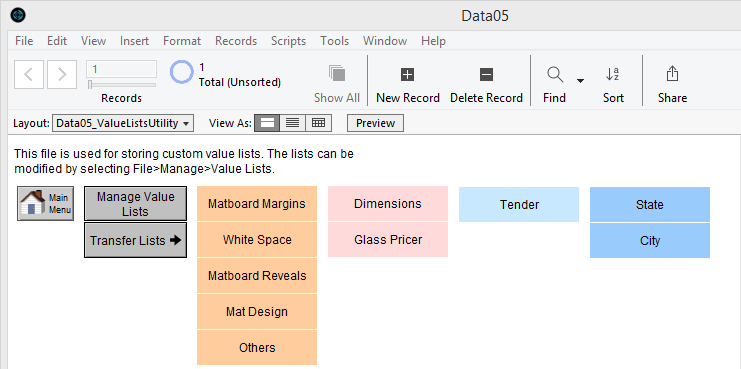Click the FileMaker app icon in title bar
The height and width of the screenshot is (369, 741).
click(x=18, y=16)
